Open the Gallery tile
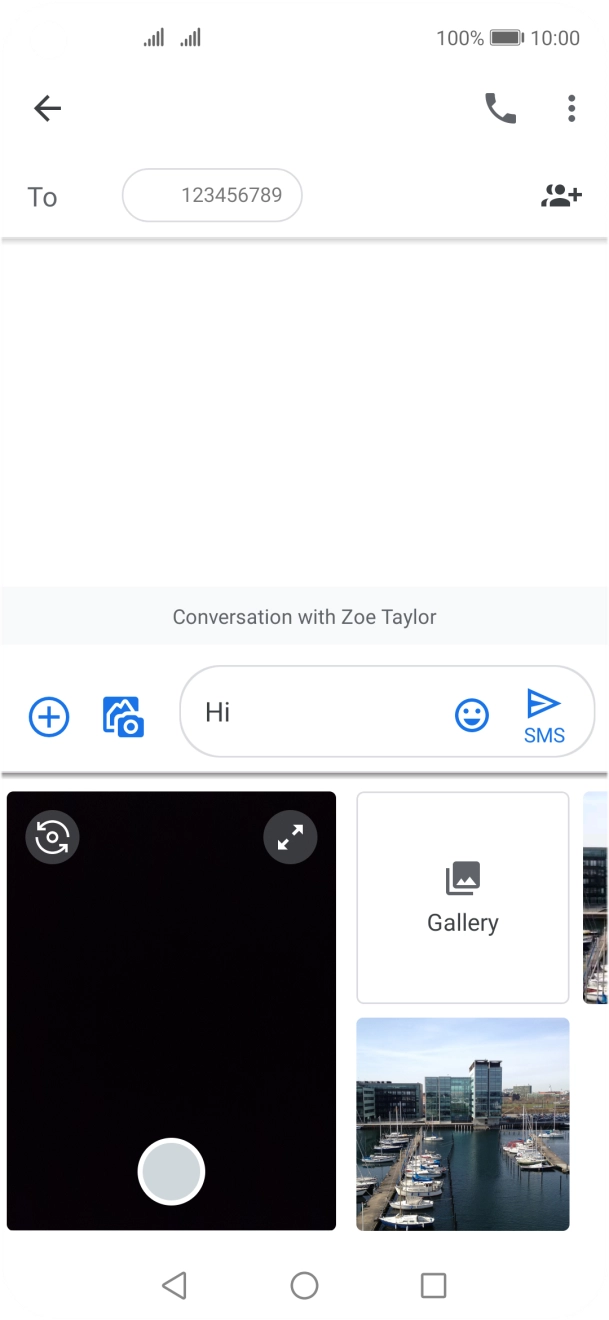Image resolution: width=609 pixels, height=1320 pixels. [462, 897]
